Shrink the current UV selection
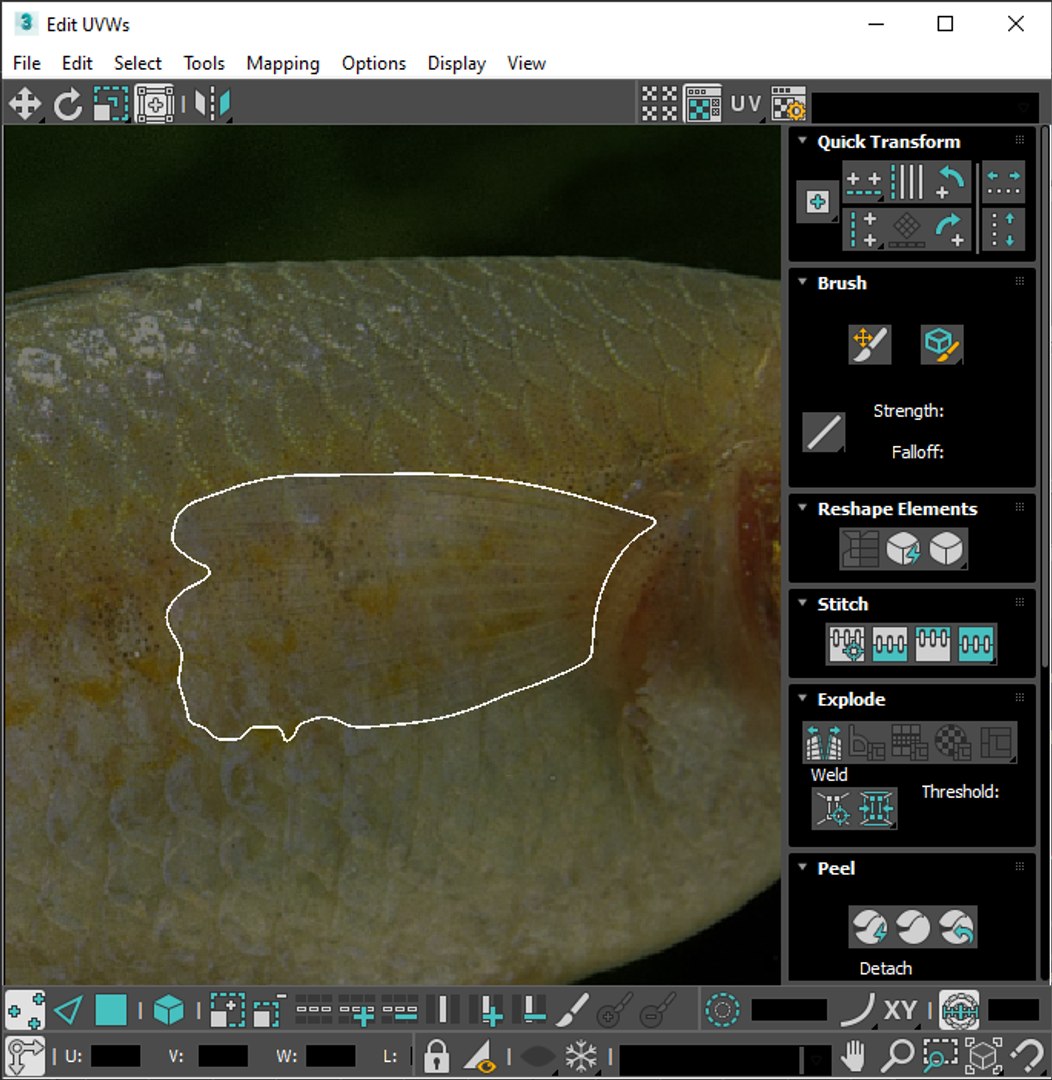 (x=269, y=1010)
